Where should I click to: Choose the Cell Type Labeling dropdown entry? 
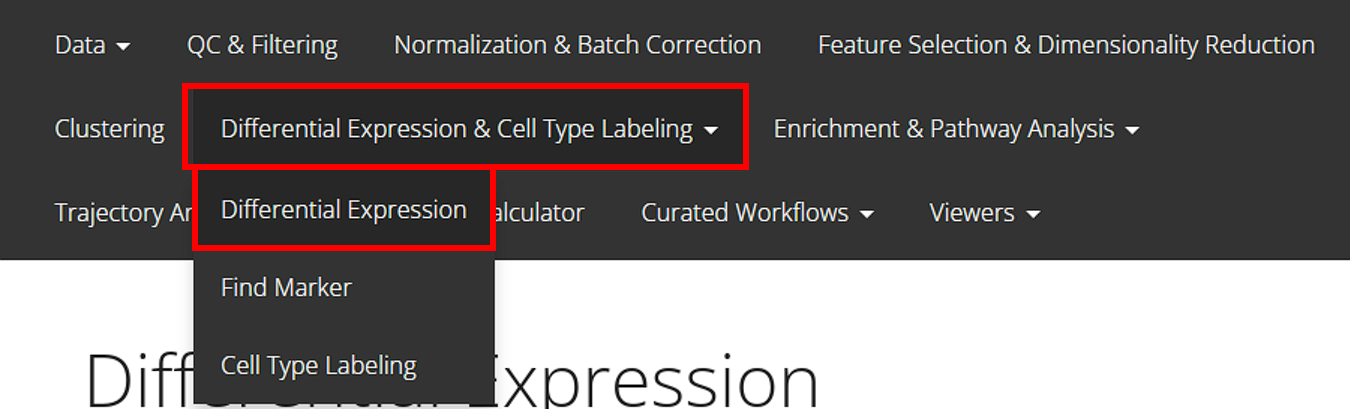318,366
